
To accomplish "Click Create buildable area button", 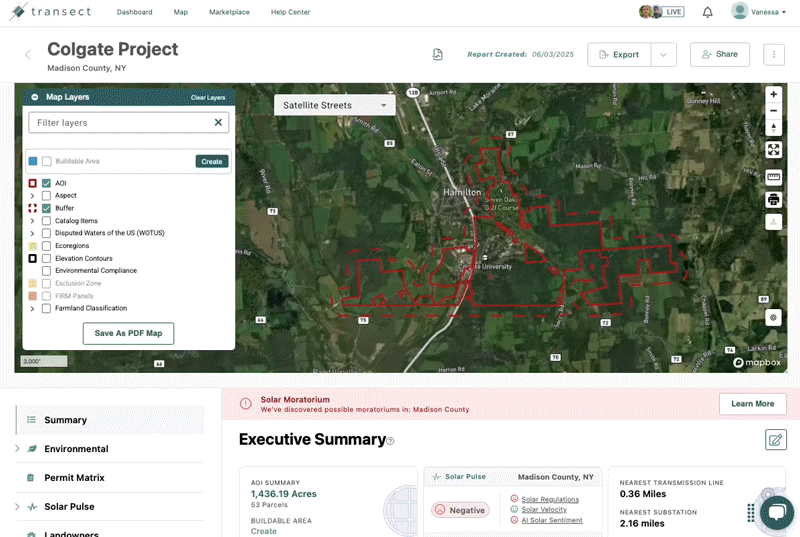I will [x=212, y=161].
